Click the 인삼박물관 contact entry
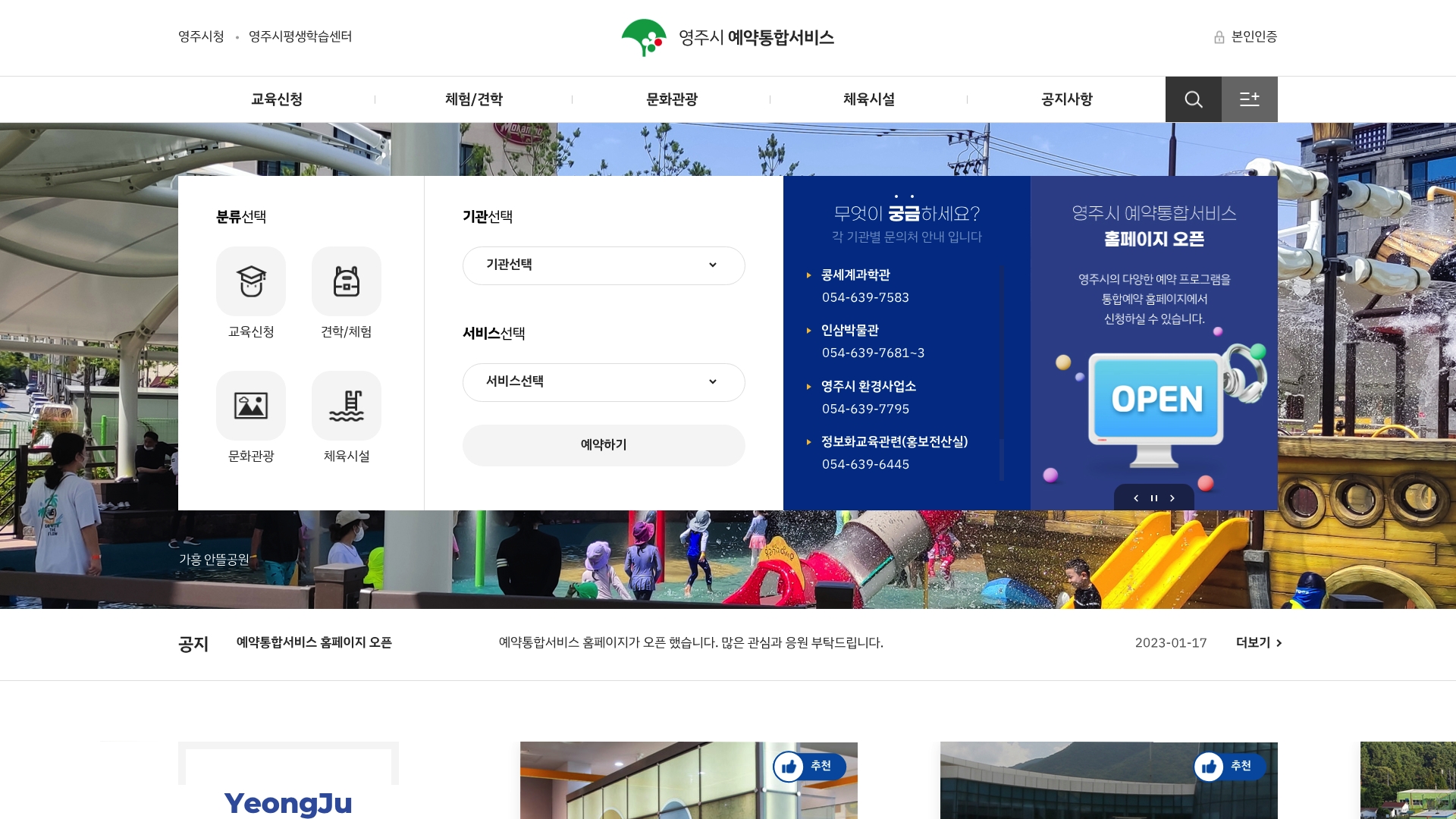The width and height of the screenshot is (1456, 819). [x=850, y=331]
